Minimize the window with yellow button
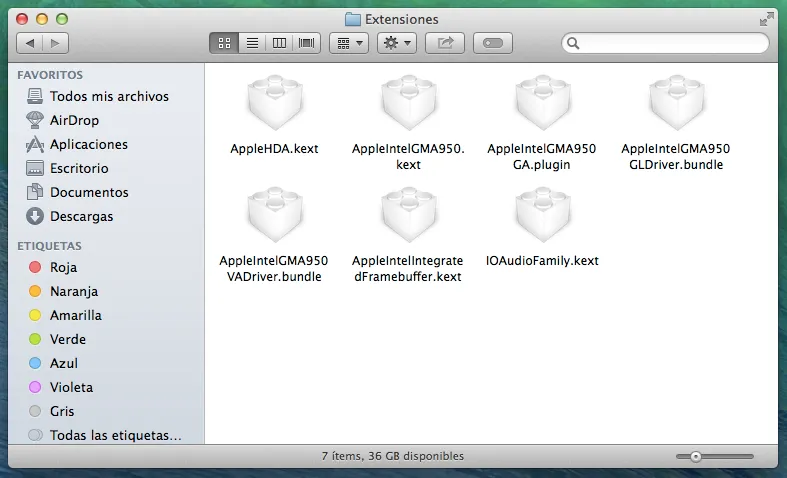787x478 pixels. point(42,19)
